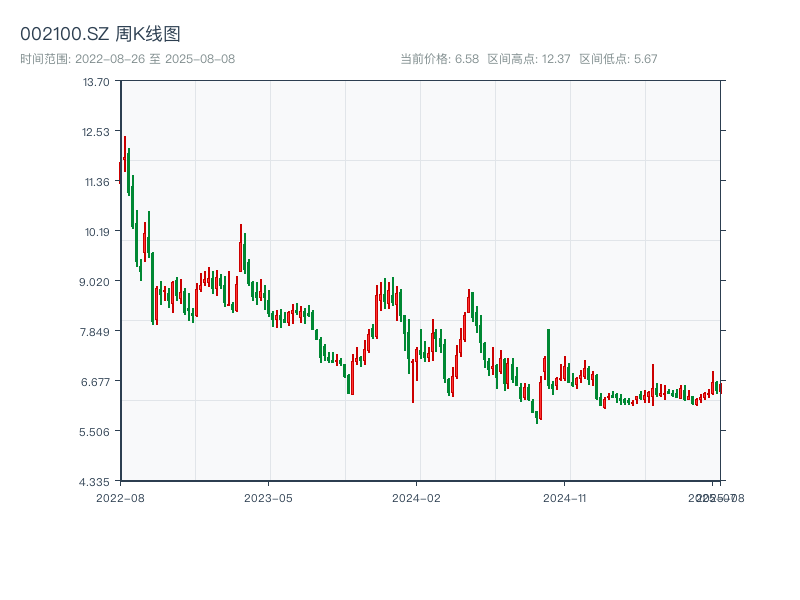
Task: Click the lowest green candle near 5.67
Action: pyautogui.click(x=536, y=417)
